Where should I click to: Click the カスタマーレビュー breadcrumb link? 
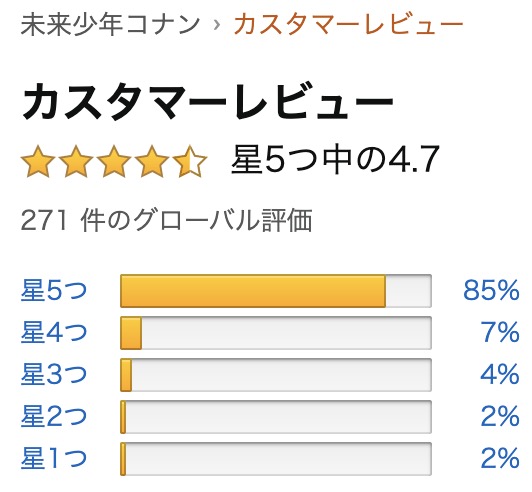[348, 24]
